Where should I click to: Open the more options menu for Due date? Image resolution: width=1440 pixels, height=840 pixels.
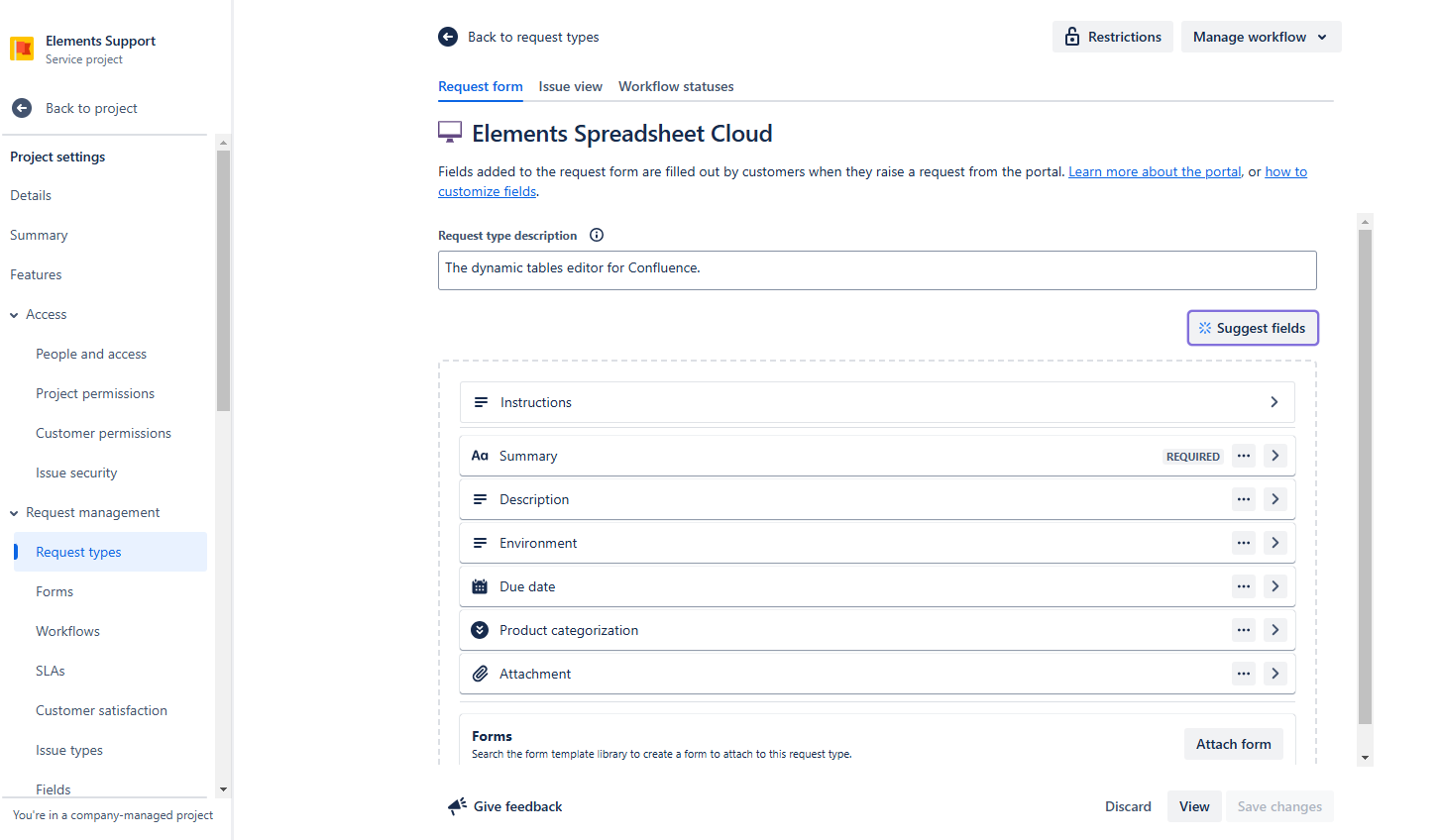pyautogui.click(x=1244, y=586)
